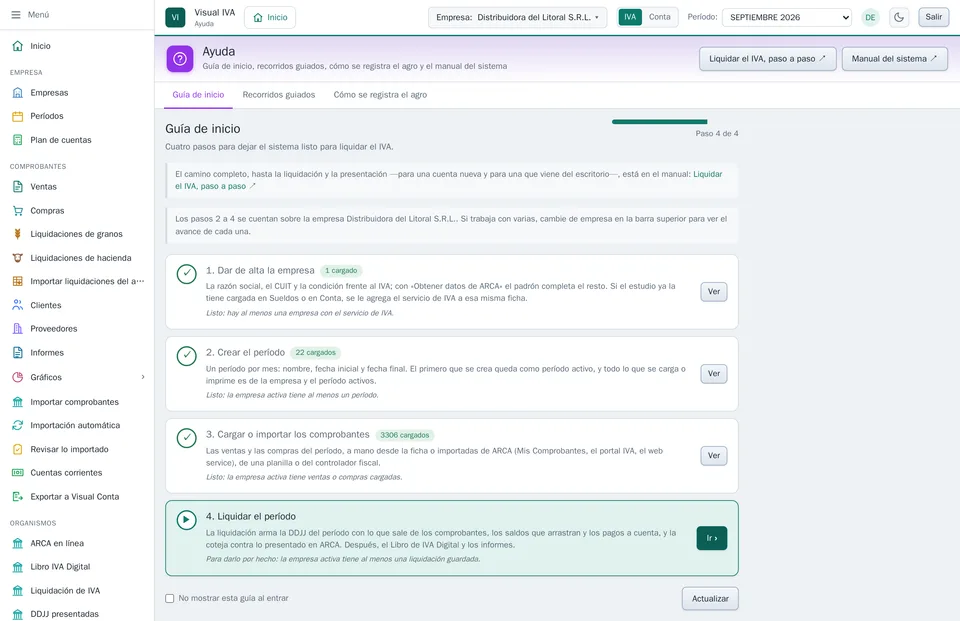Click the VI Visual IVA logo

[x=175, y=17]
